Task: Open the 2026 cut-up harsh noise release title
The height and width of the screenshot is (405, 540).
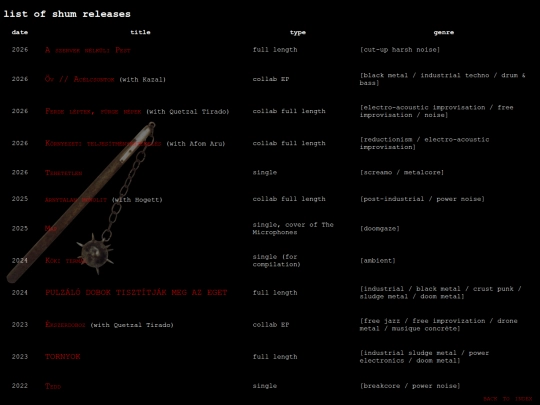Action: pyautogui.click(x=88, y=50)
